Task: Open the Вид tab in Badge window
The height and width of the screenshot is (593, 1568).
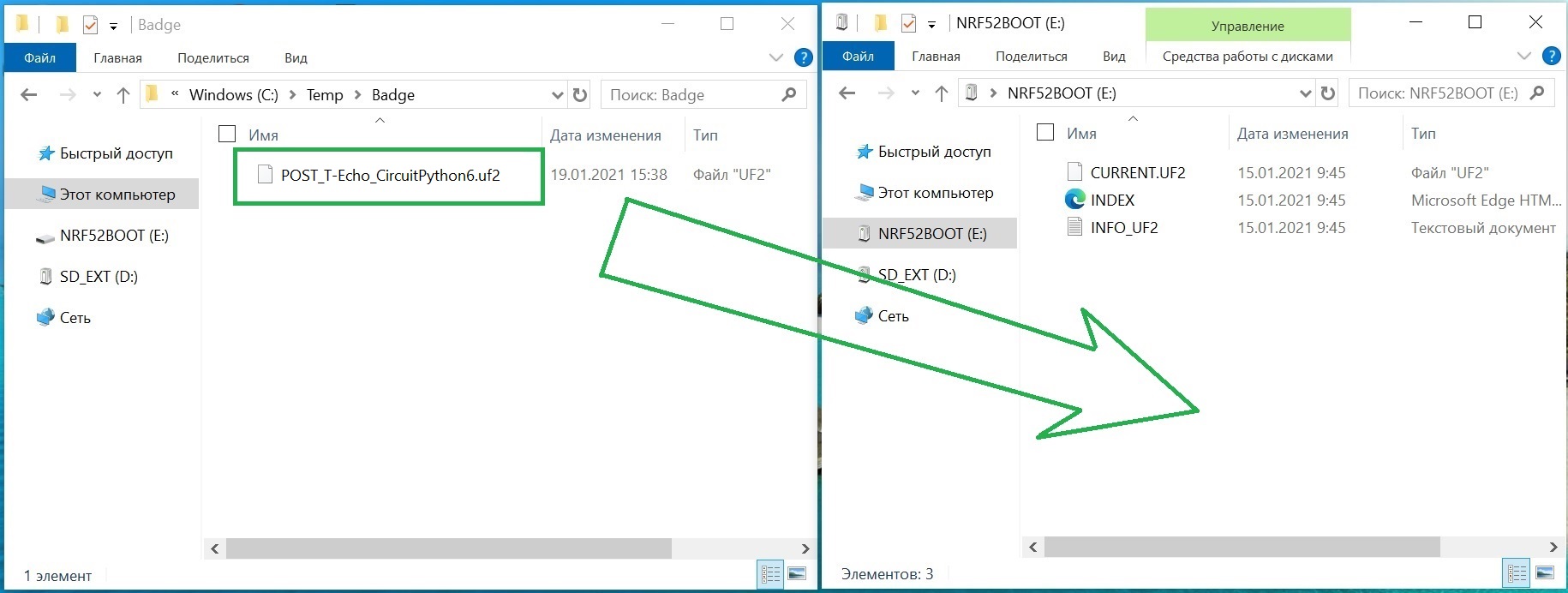Action: coord(296,57)
